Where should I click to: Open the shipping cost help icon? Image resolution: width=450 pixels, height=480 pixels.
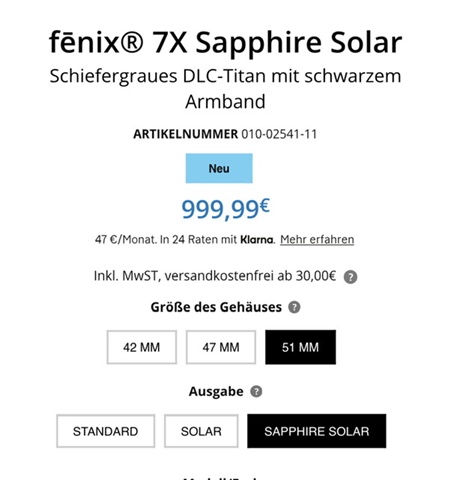(350, 277)
